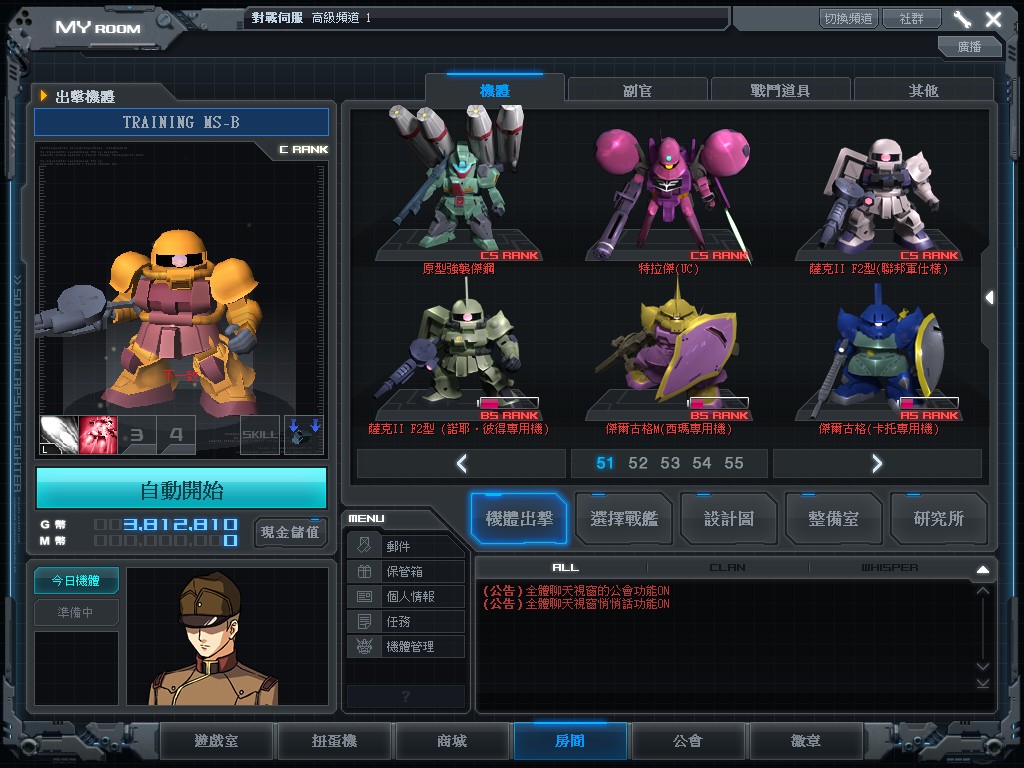Image resolution: width=1024 pixels, height=768 pixels.
Task: Click the 自動開始 auto start button
Action: tap(182, 488)
